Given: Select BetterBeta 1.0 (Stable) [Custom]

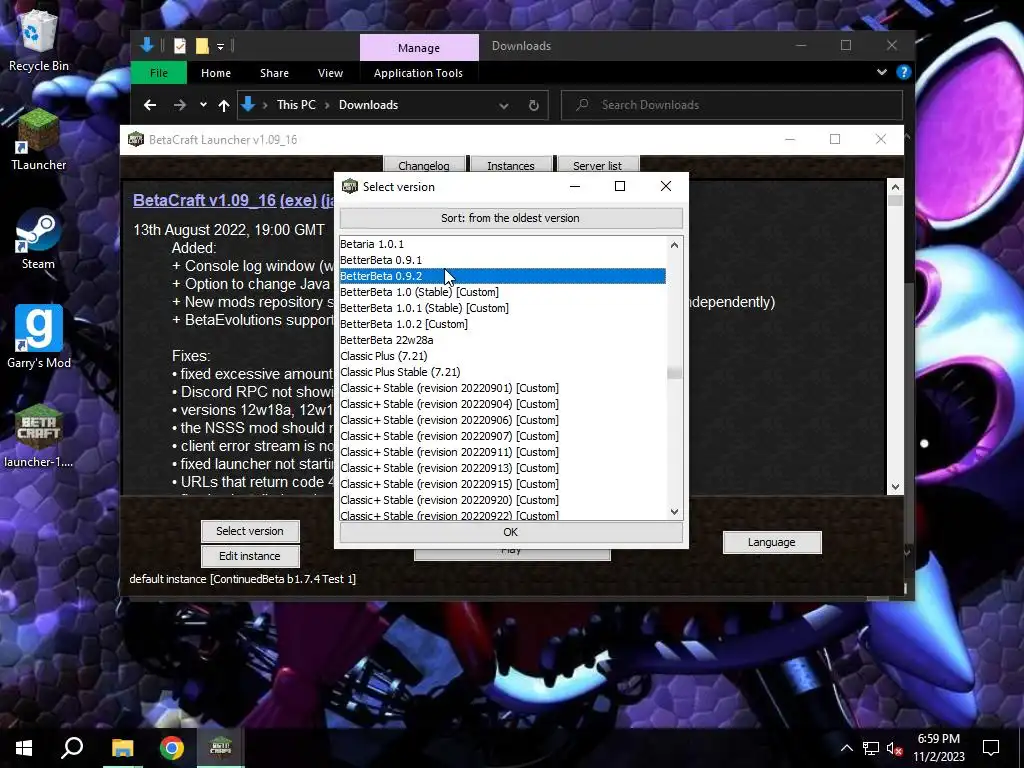Looking at the screenshot, I should pyautogui.click(x=503, y=292).
